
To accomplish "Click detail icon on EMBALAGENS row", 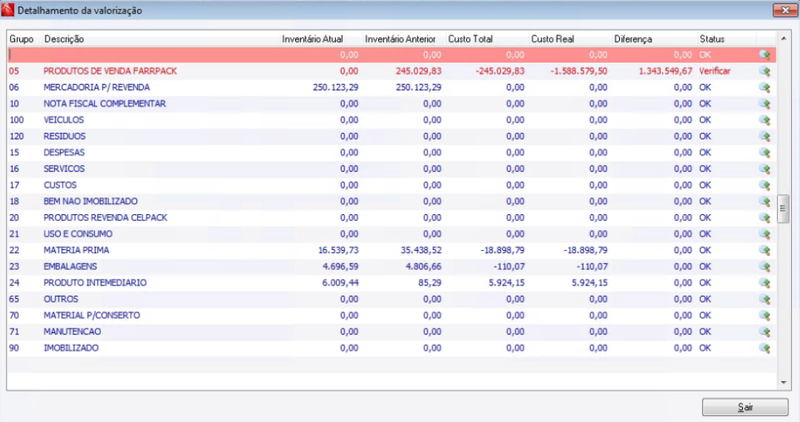I will click(x=764, y=267).
